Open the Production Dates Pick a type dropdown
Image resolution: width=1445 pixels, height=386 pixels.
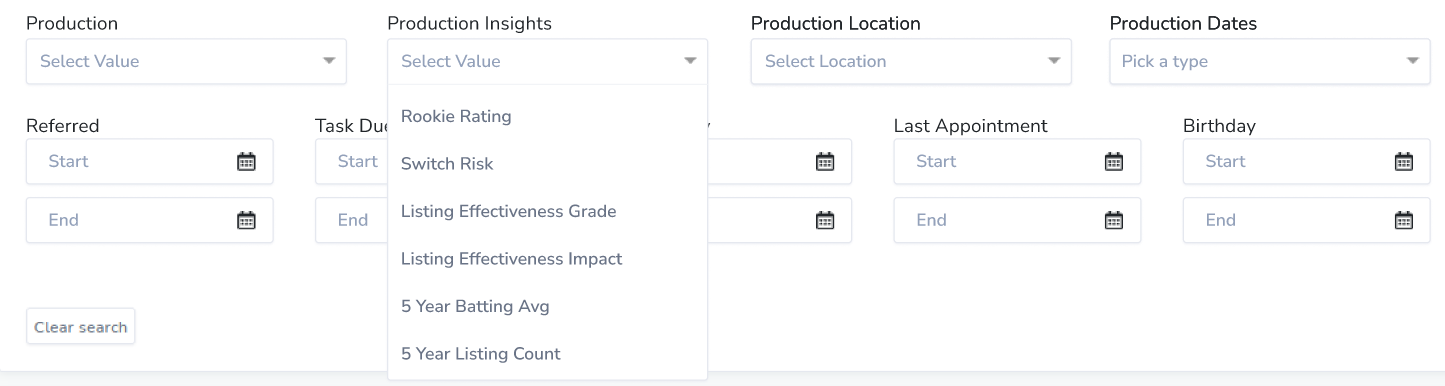point(1270,61)
